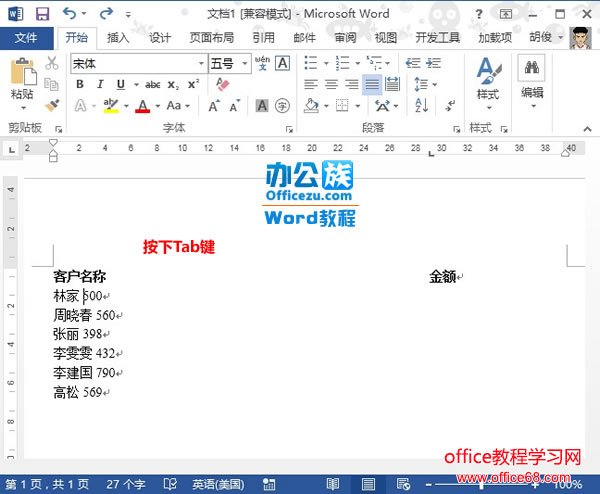Increase paragraph indent

point(433,63)
